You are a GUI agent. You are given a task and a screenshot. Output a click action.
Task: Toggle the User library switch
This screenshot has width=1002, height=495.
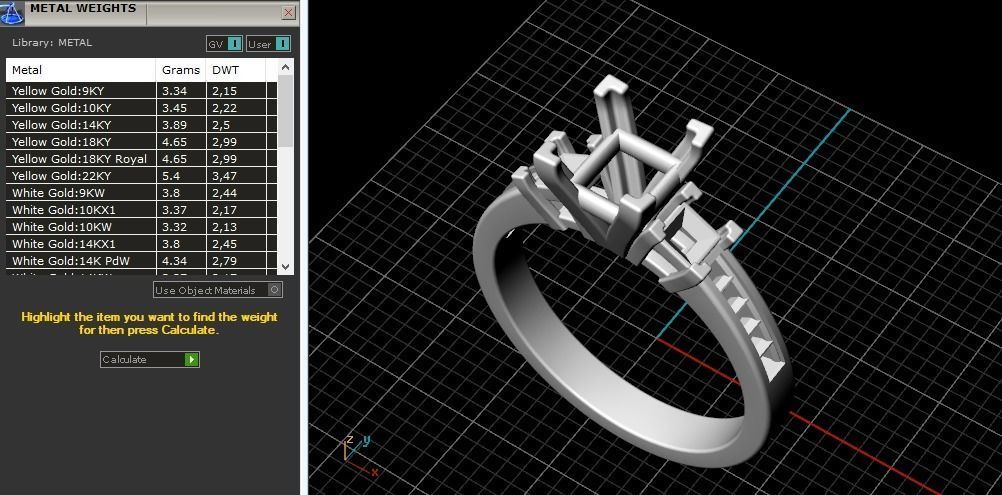[268, 44]
